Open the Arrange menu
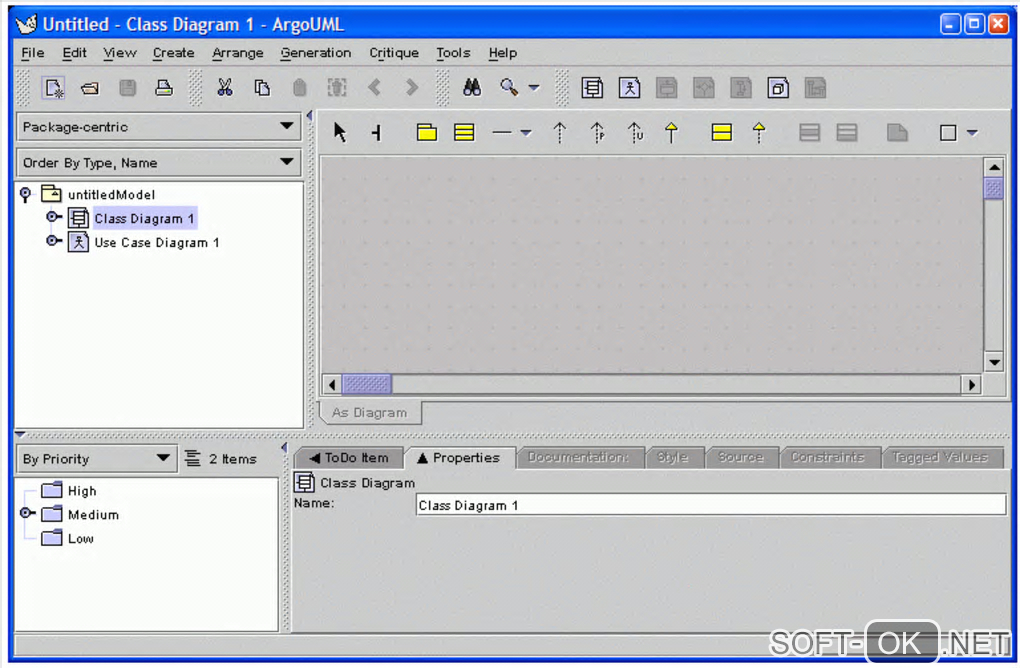This screenshot has width=1020, height=668. (x=237, y=53)
